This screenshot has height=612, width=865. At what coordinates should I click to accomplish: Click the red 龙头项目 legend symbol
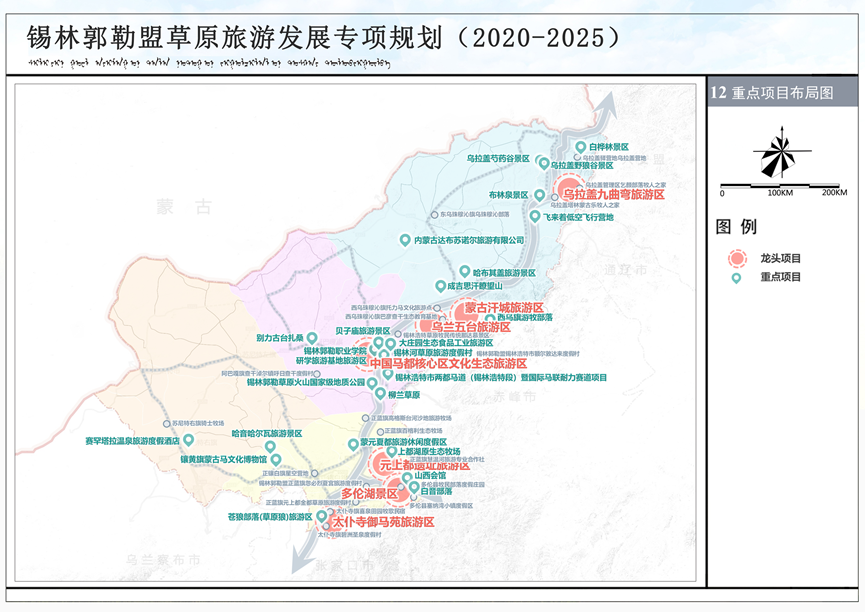[737, 258]
